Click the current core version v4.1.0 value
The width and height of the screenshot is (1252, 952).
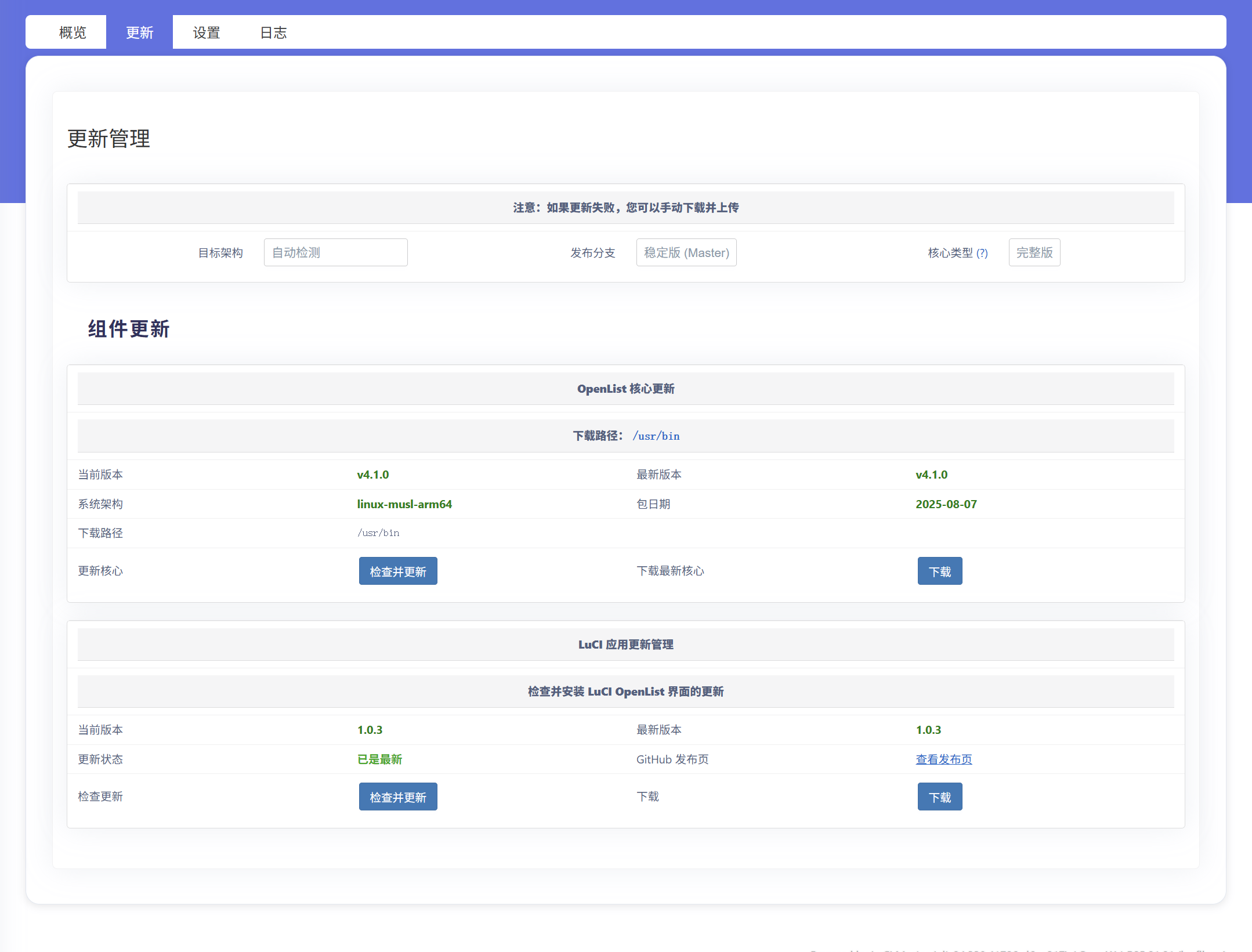coord(373,475)
